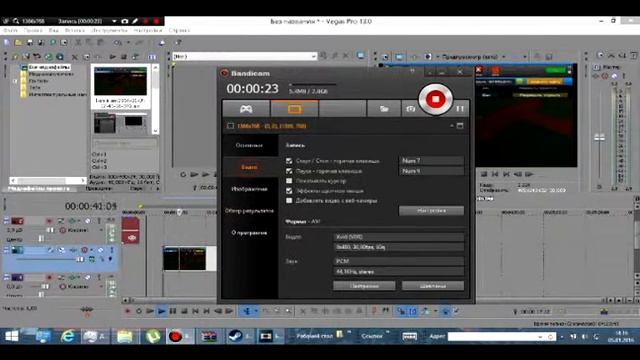
Task: Enable add webcam video checkbox in Bandicam
Action: tap(289, 200)
